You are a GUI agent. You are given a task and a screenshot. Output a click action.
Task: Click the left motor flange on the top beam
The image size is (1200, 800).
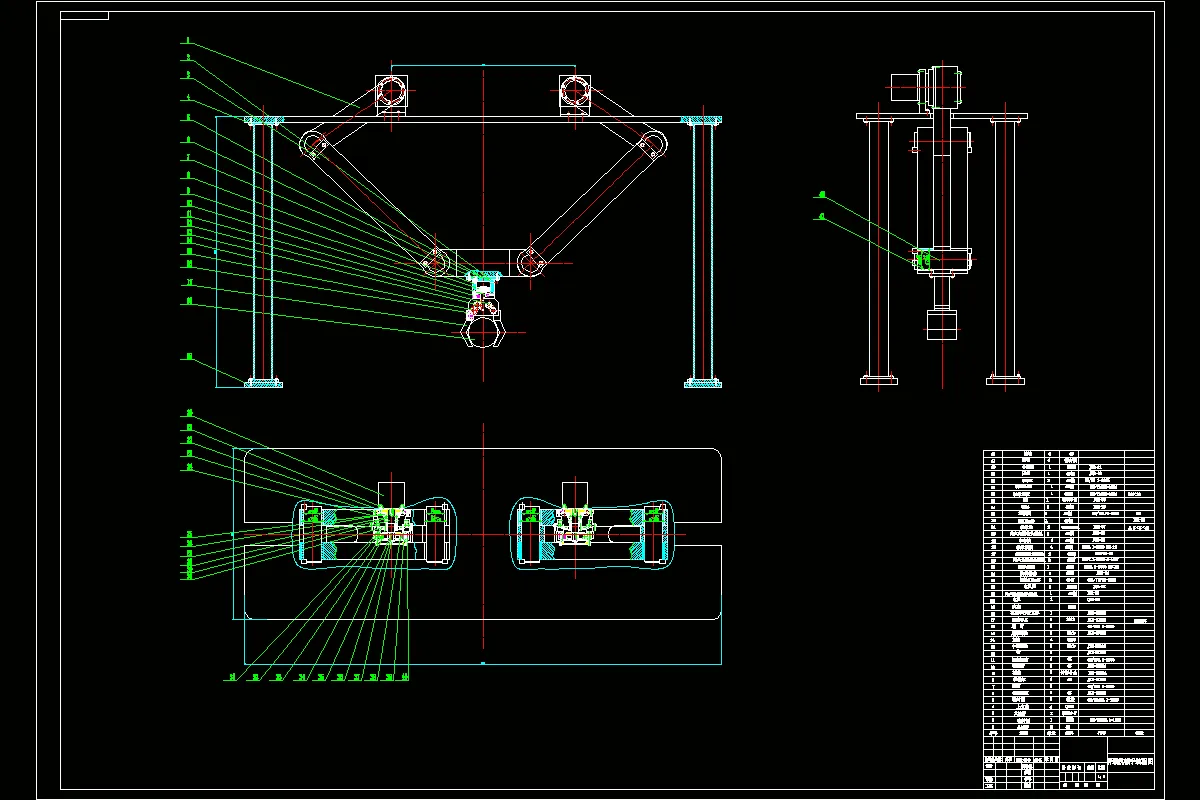(x=392, y=93)
